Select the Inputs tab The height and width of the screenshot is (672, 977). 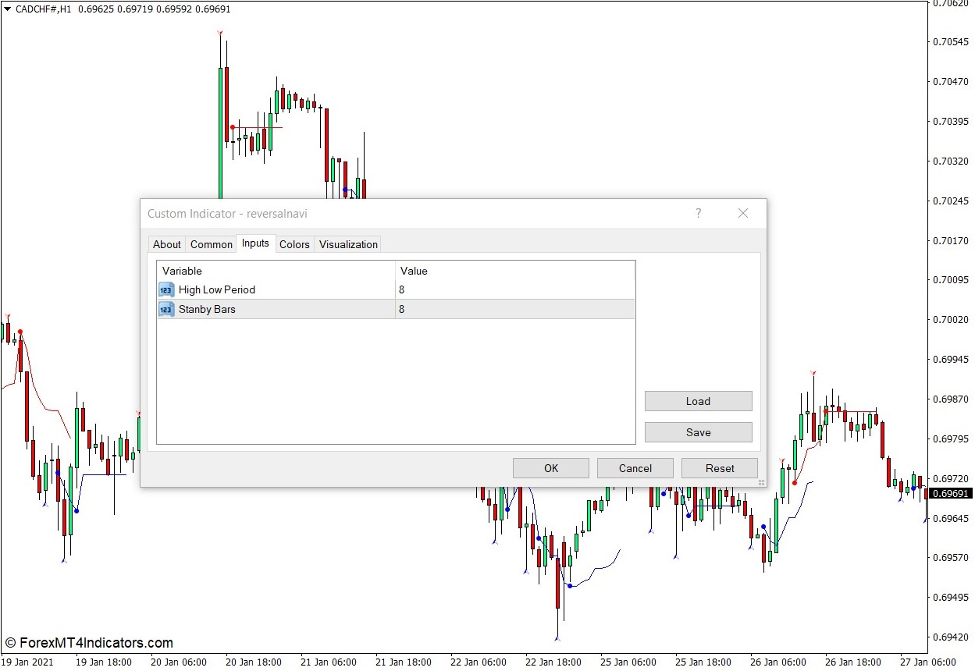click(x=255, y=244)
